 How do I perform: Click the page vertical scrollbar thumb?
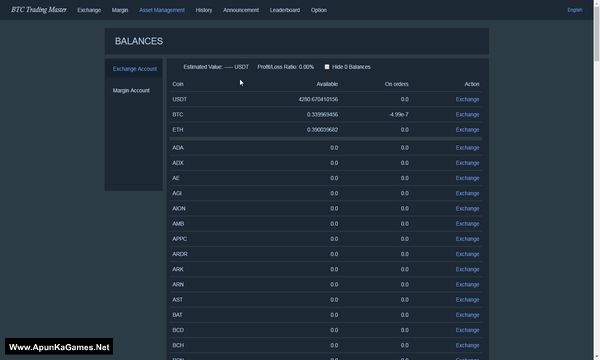(x=597, y=34)
